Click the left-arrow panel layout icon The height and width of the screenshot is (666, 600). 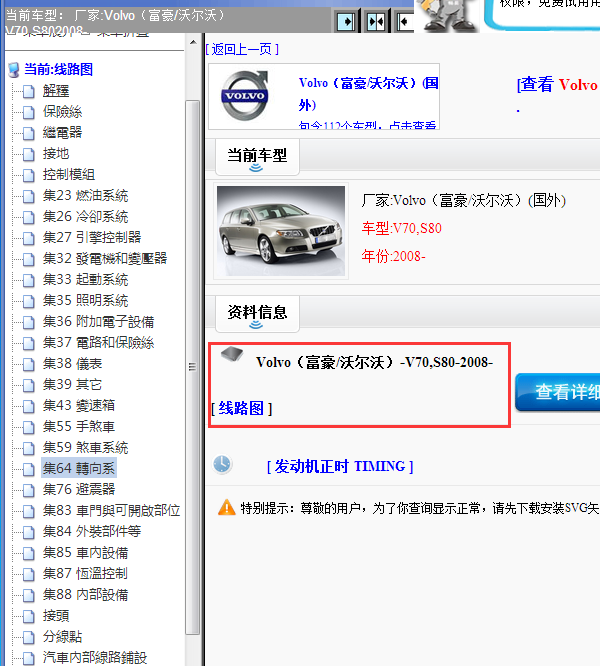click(x=405, y=21)
